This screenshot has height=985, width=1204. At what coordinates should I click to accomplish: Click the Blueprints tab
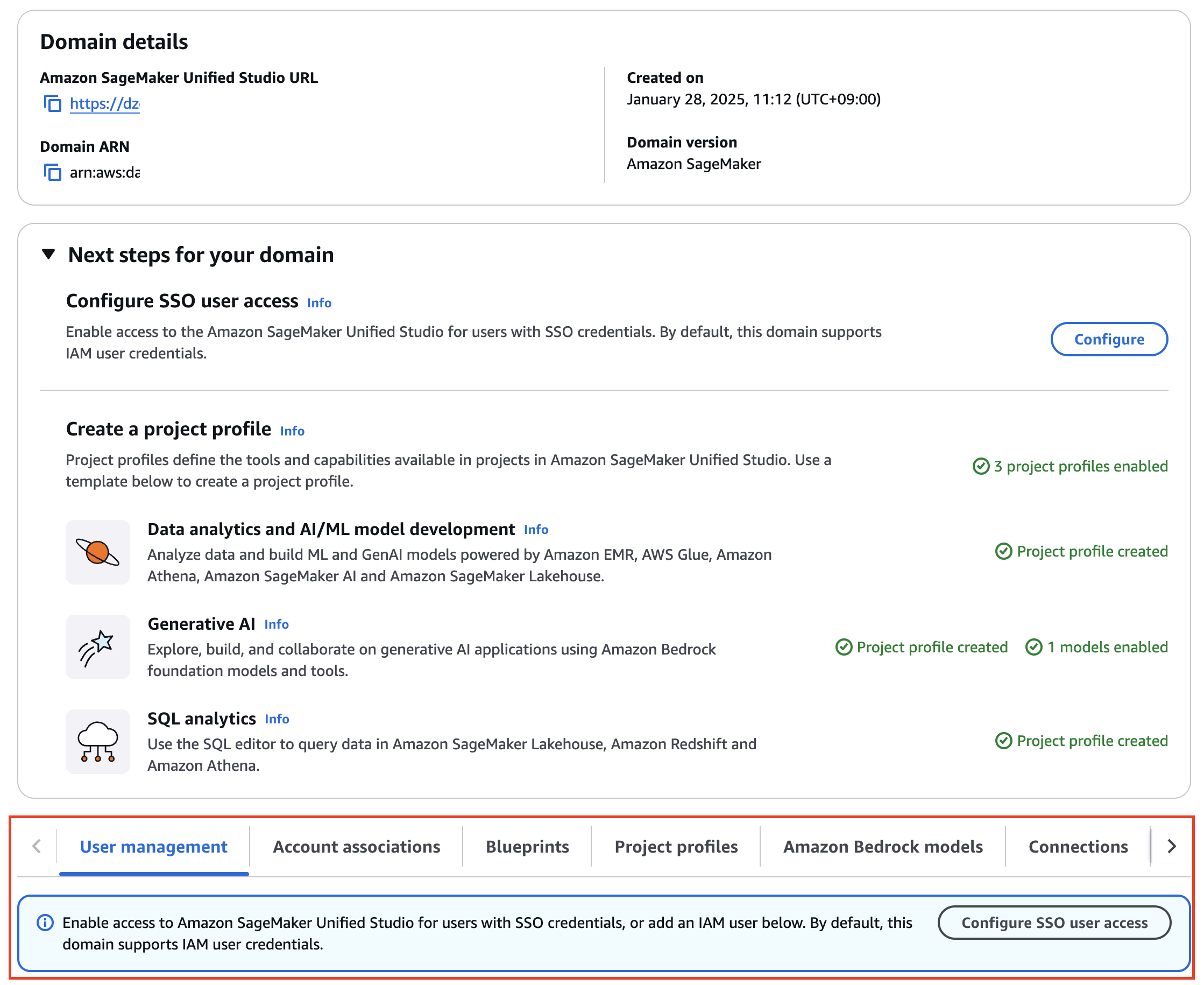point(526,846)
